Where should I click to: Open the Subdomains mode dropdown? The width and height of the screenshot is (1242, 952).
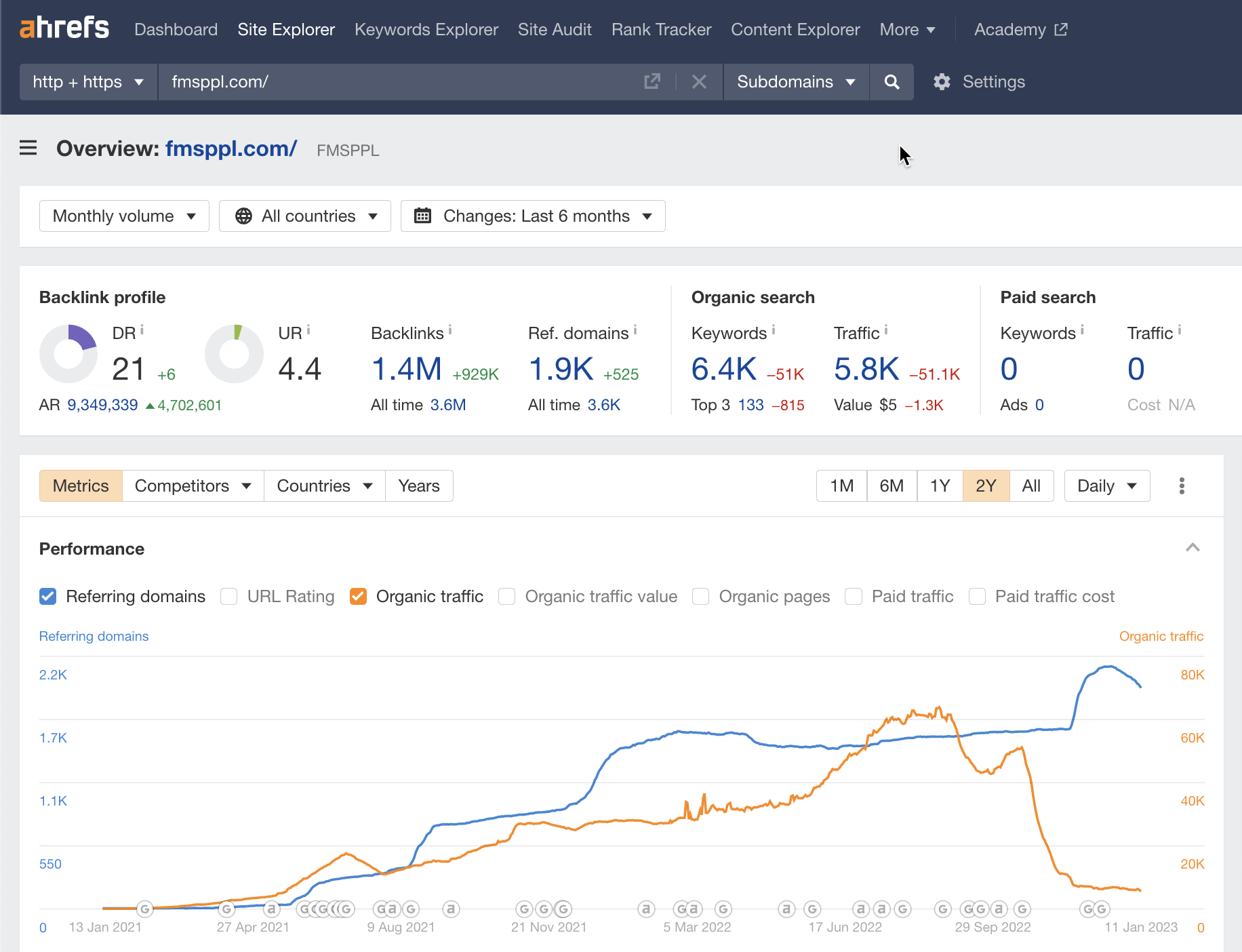[796, 81]
